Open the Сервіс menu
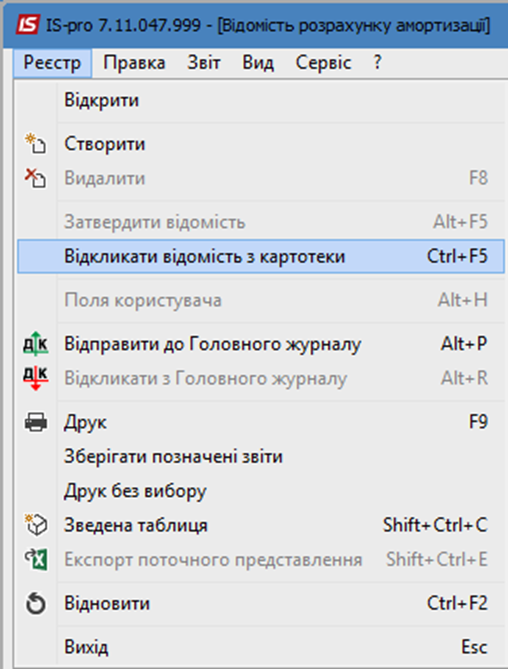Screen dimensions: 508x669 pyautogui.click(x=323, y=63)
